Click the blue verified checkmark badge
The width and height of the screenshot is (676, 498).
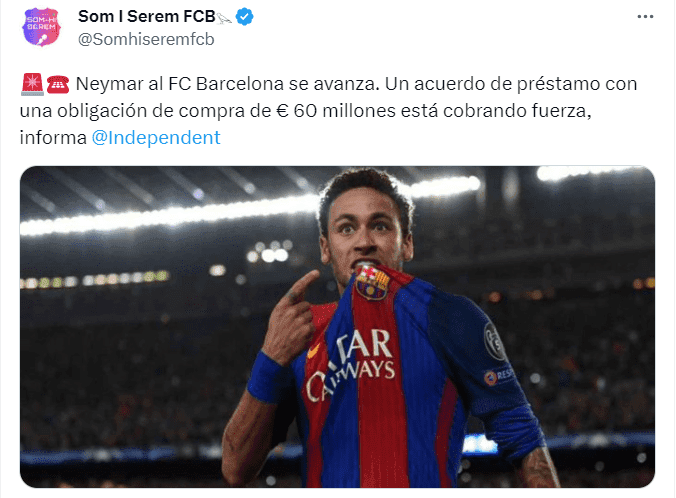point(244,17)
